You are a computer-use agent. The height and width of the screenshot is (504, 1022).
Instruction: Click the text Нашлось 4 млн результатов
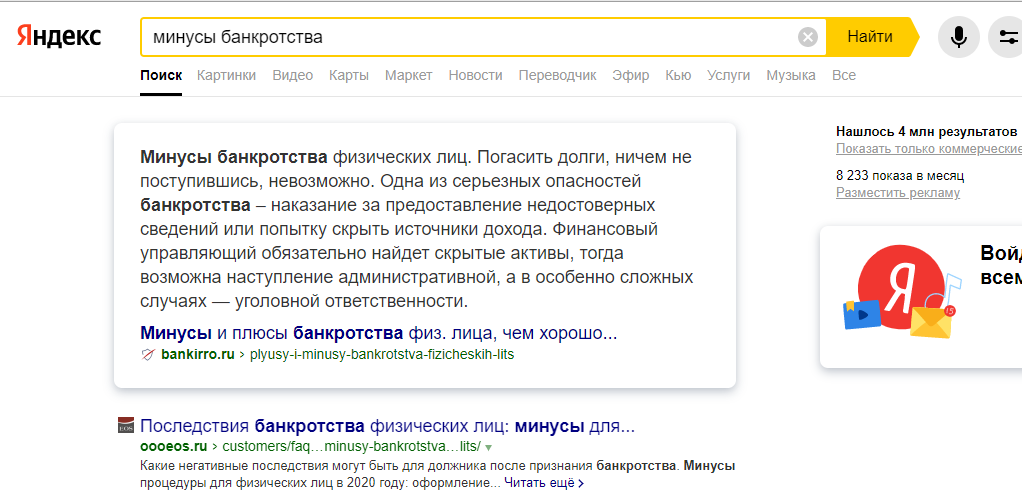pyautogui.click(x=926, y=131)
